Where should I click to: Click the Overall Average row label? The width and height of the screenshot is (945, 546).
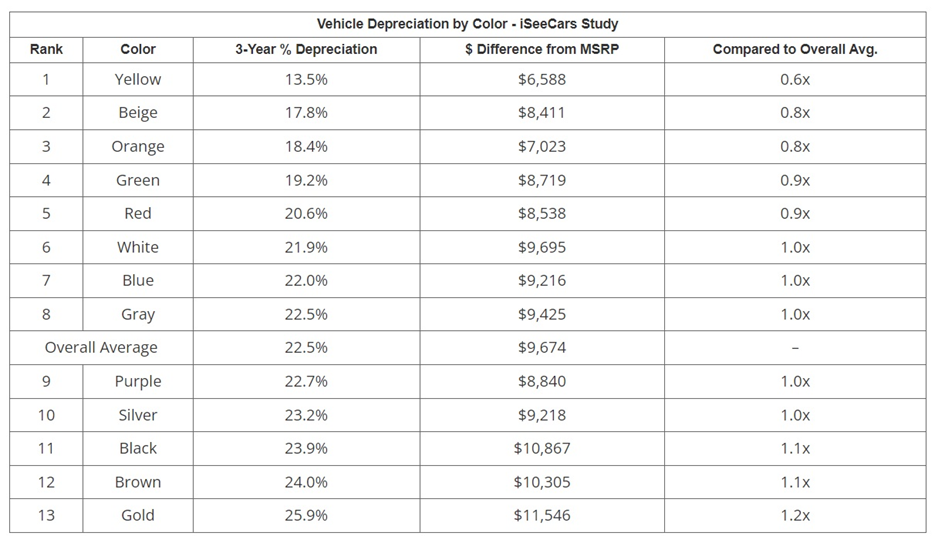click(x=101, y=348)
